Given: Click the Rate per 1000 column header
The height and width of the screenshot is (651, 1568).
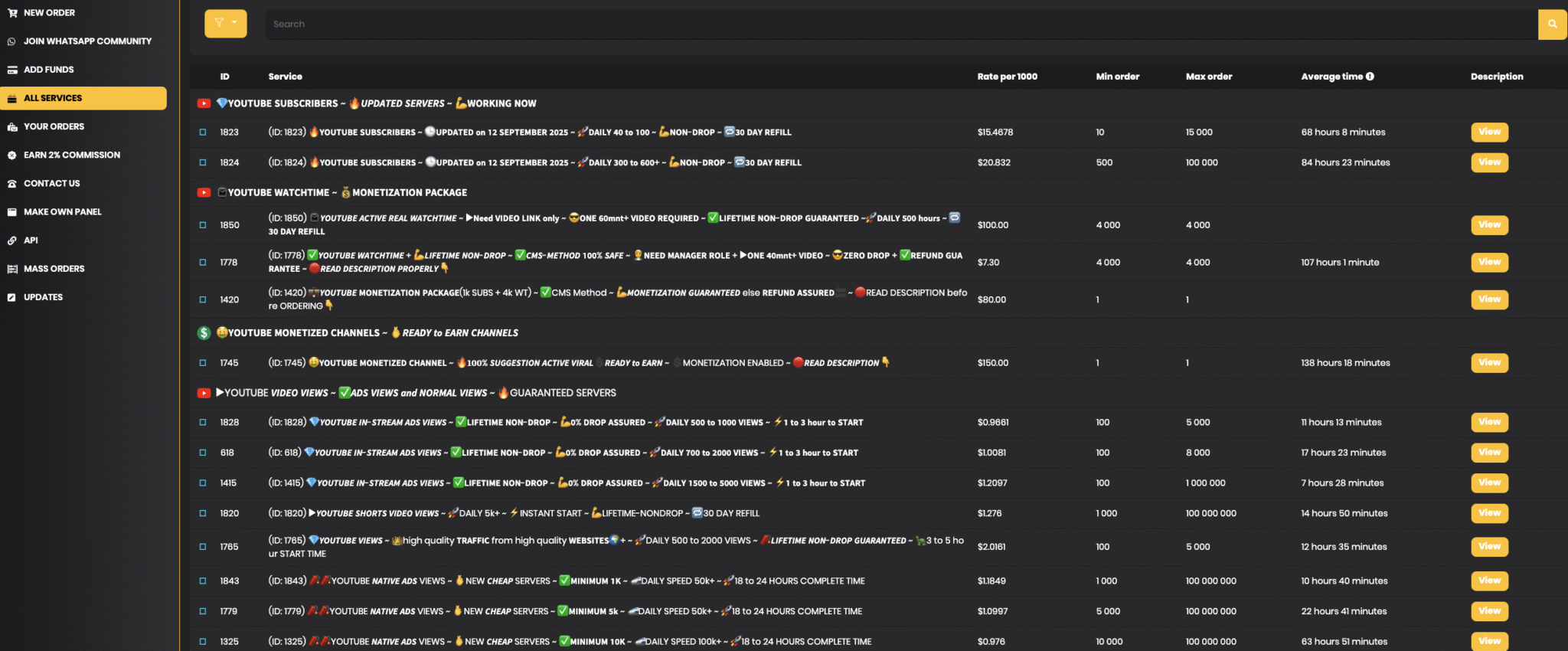Looking at the screenshot, I should tap(1007, 77).
